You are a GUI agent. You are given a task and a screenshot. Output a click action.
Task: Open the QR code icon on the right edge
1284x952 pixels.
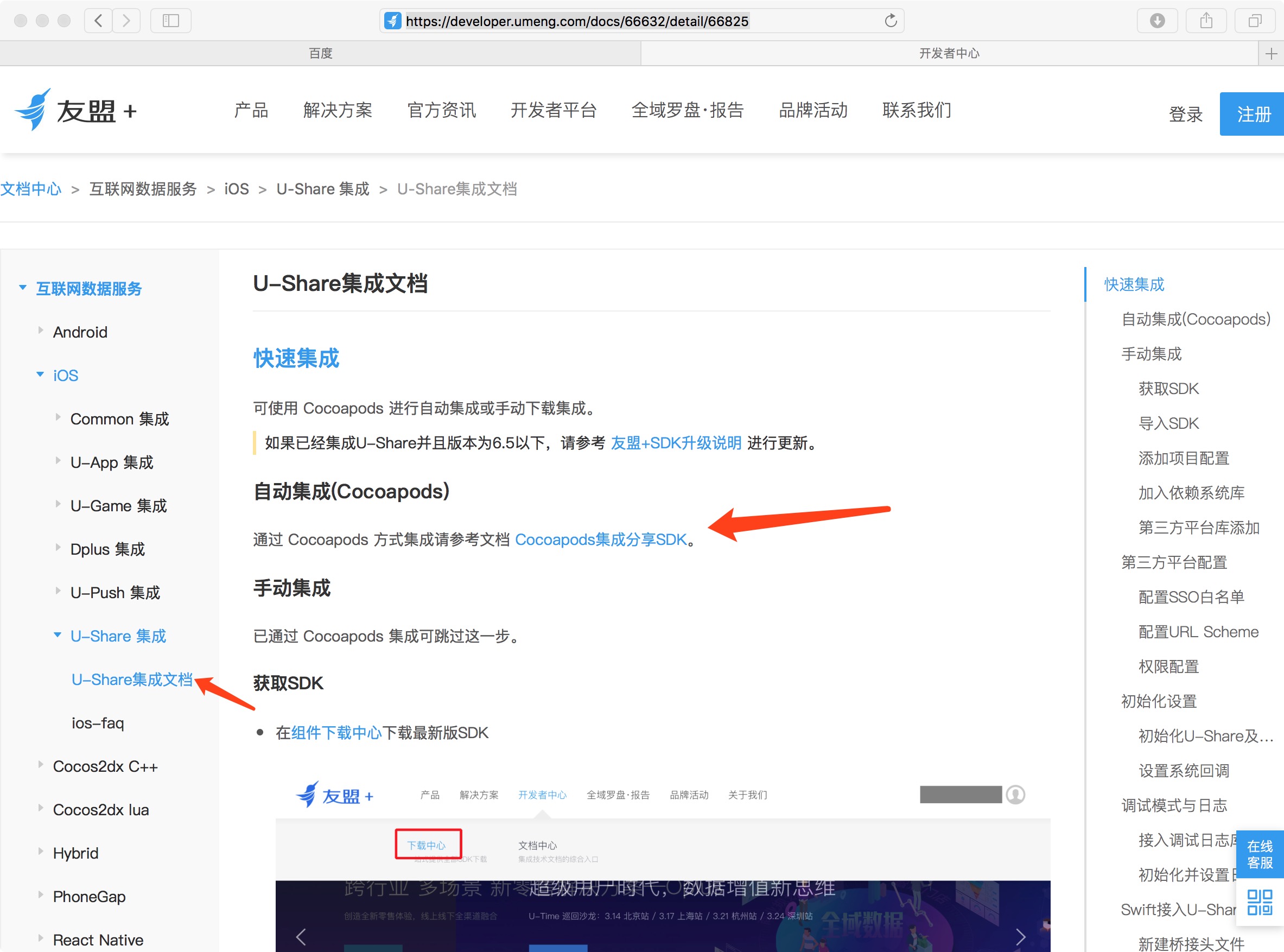point(1260,903)
